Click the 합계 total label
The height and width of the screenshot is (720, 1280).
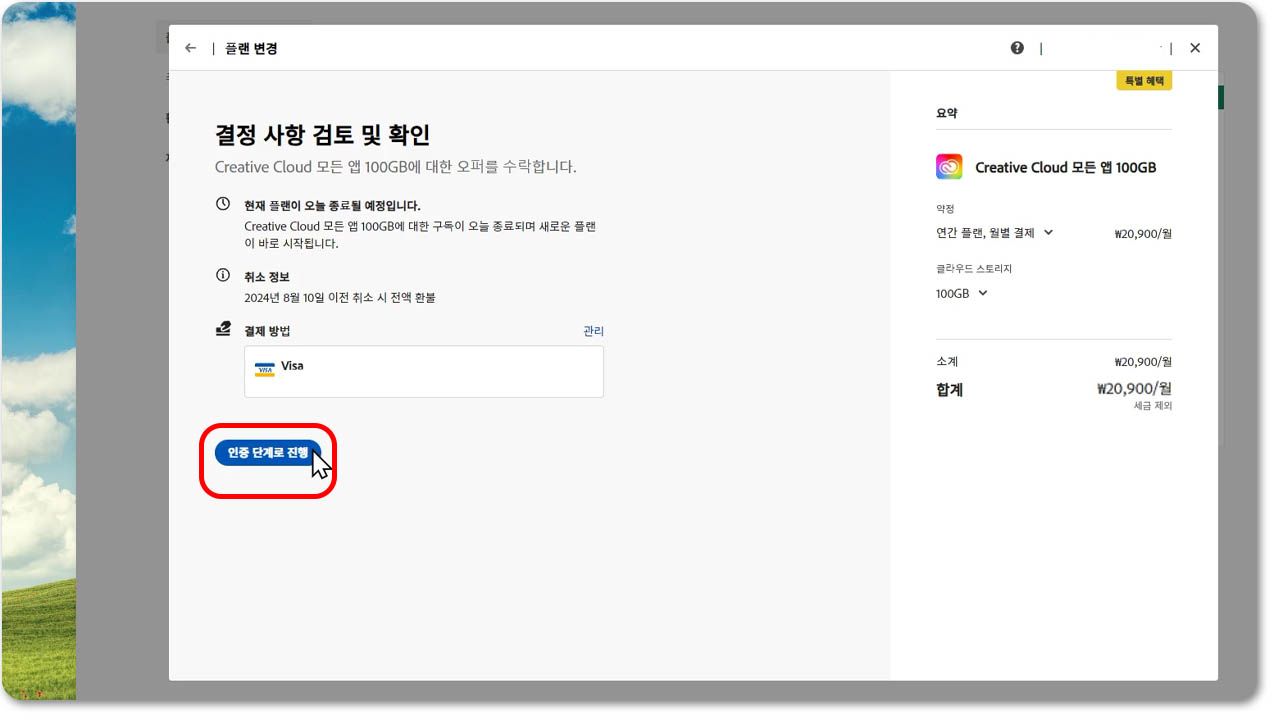(x=949, y=390)
